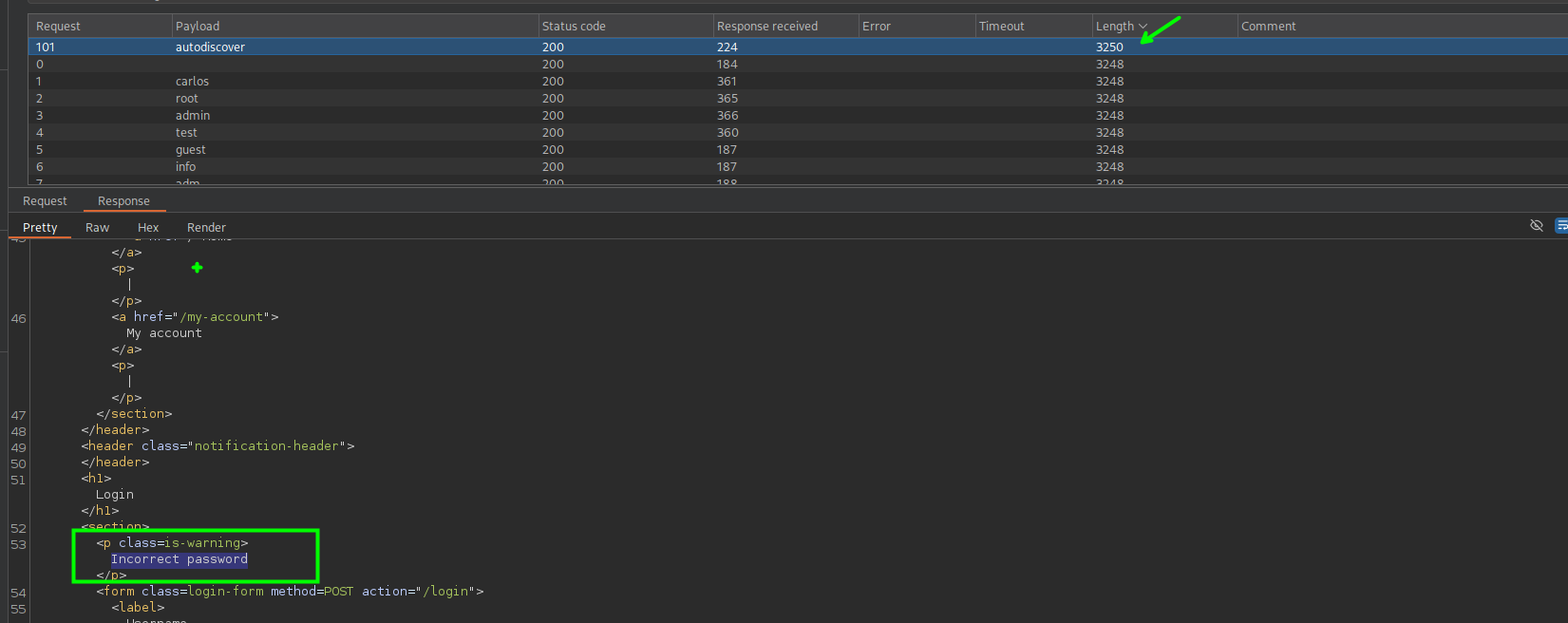Image resolution: width=1568 pixels, height=623 pixels.
Task: Click the Timeout column header
Action: point(1001,27)
